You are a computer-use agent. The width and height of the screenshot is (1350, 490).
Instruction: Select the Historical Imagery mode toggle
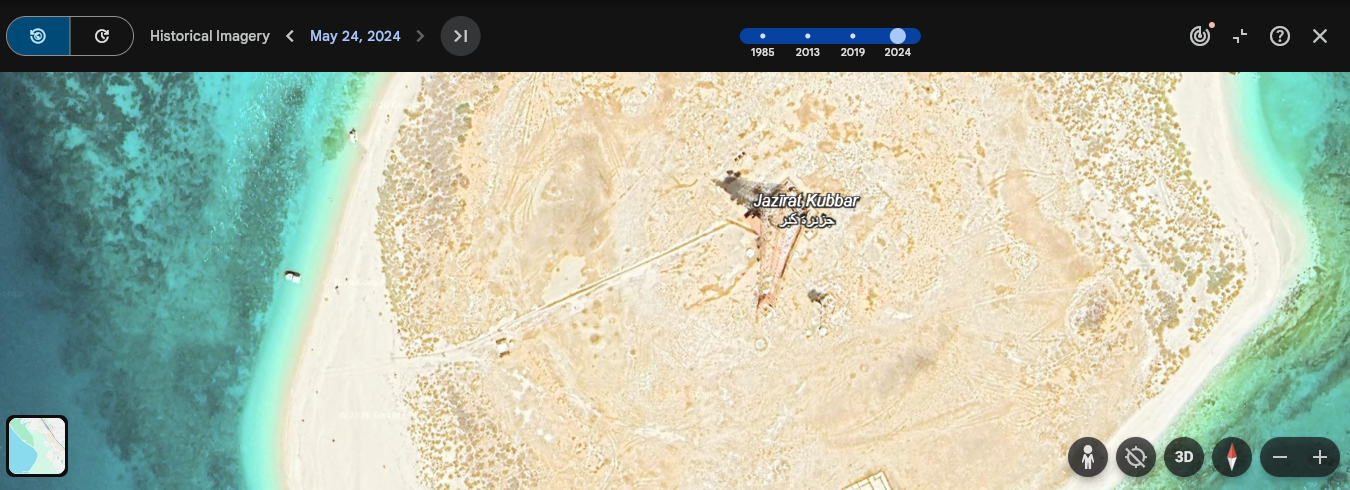point(38,36)
